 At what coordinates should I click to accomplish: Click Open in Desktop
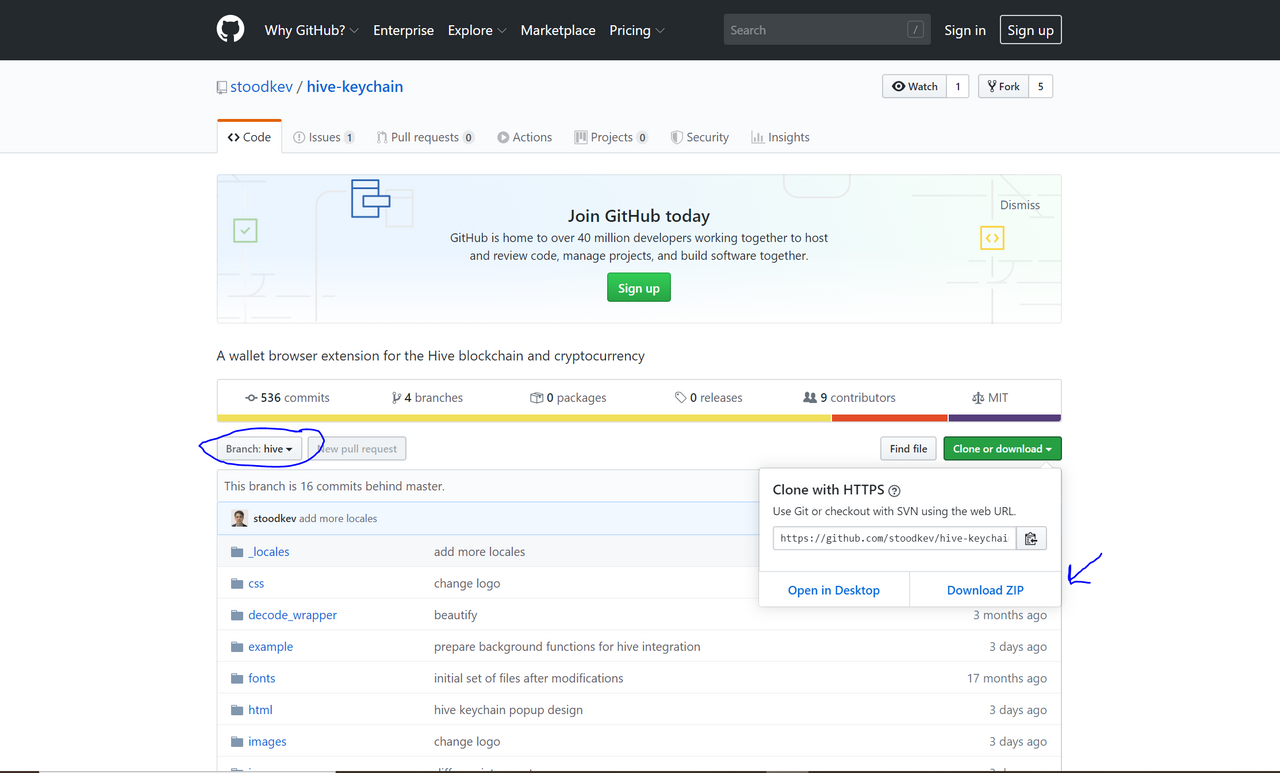[x=834, y=590]
